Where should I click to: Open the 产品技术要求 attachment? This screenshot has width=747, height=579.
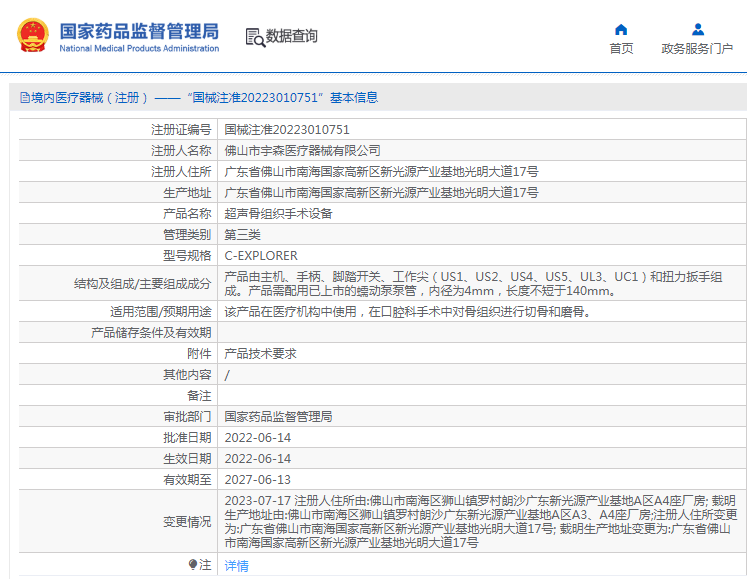pyautogui.click(x=260, y=353)
